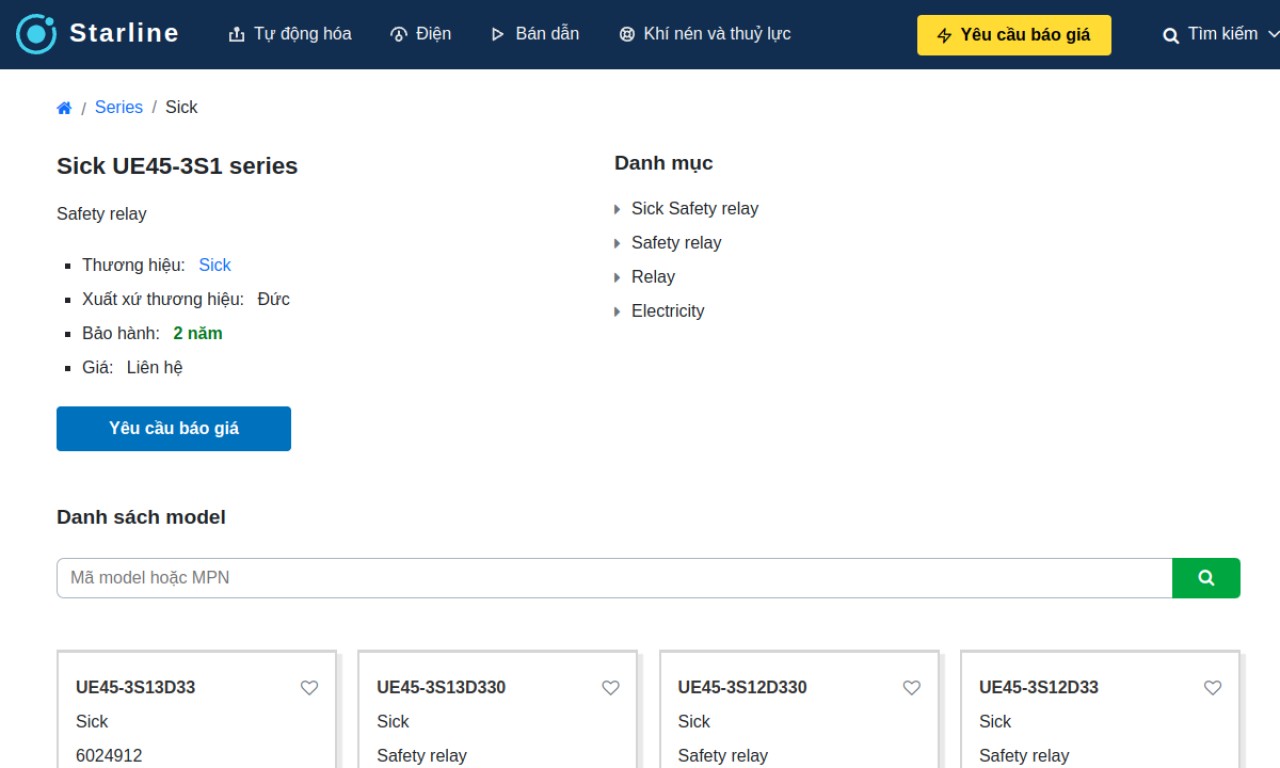Open model UE45-3S12D33
The width and height of the screenshot is (1280, 768).
tap(1038, 687)
